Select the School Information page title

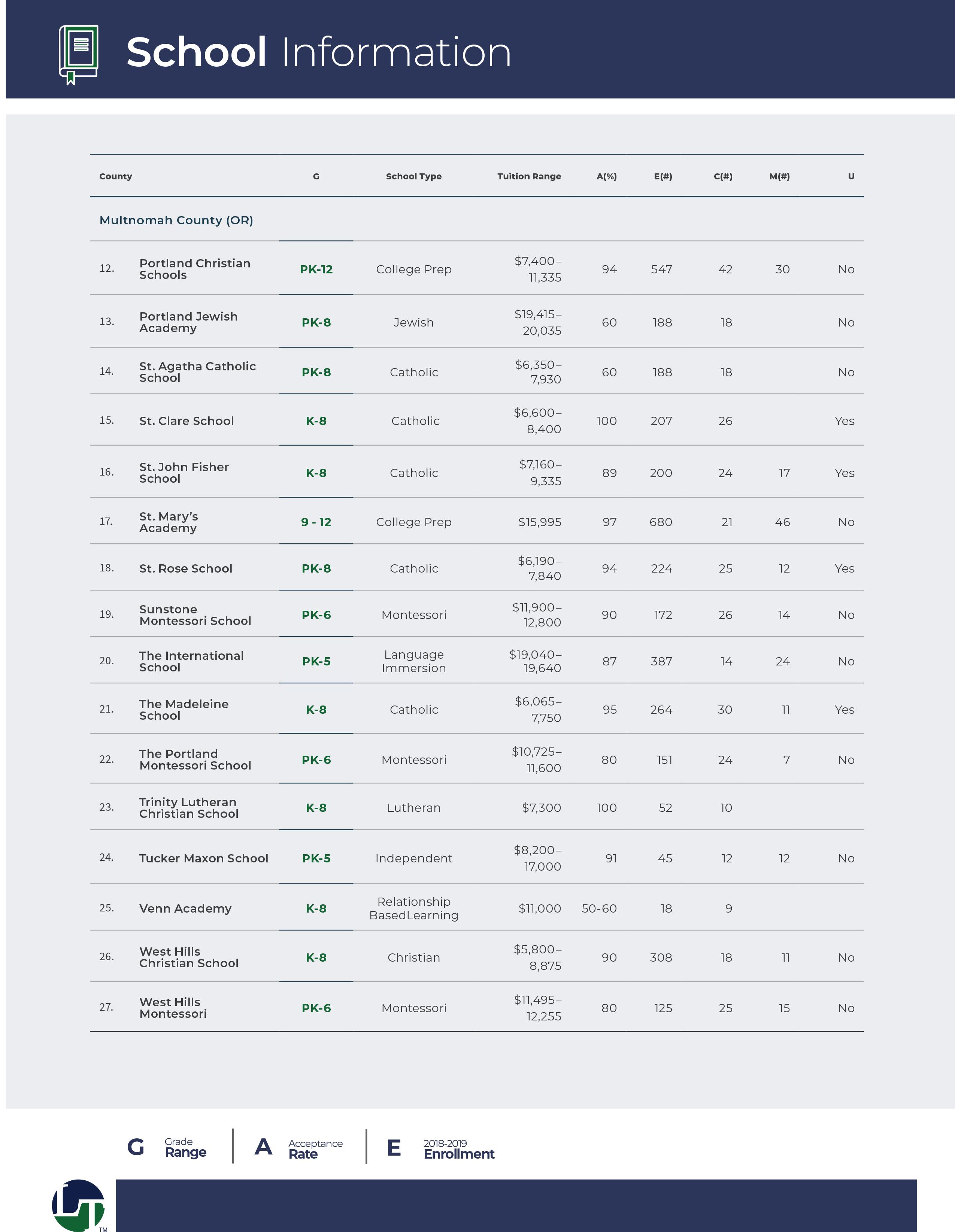point(319,52)
